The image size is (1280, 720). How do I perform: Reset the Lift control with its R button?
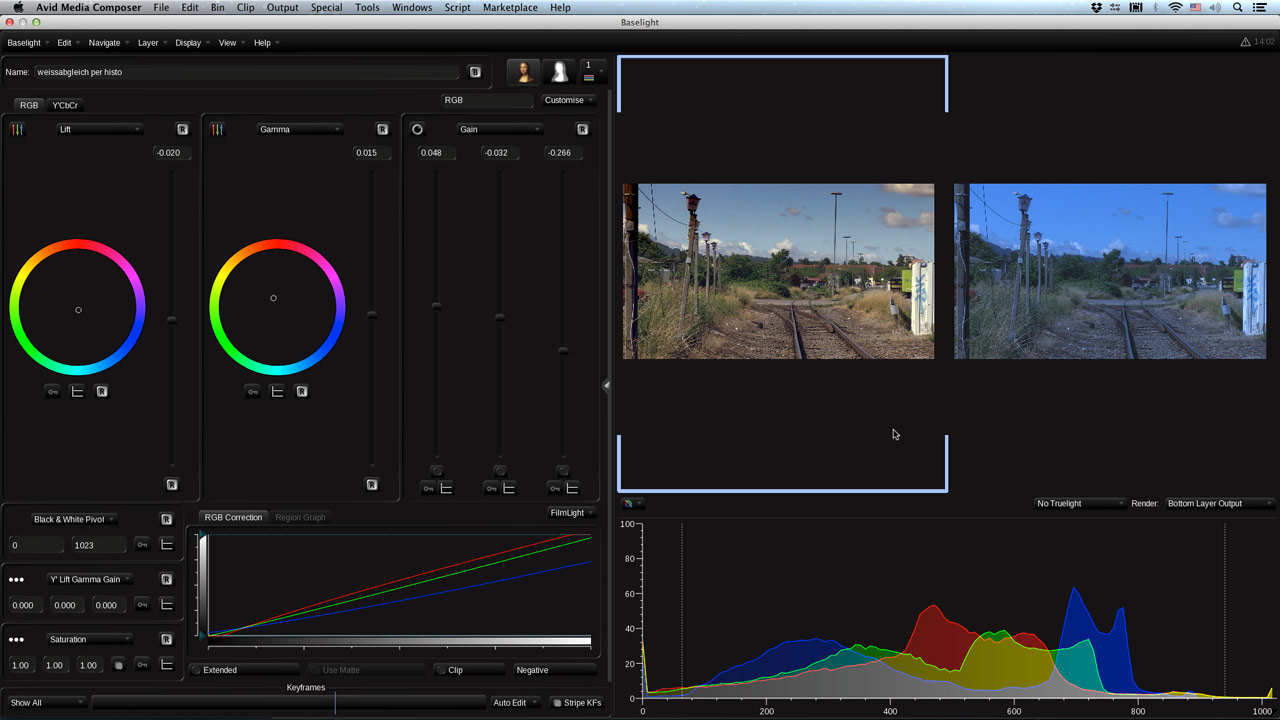click(182, 129)
